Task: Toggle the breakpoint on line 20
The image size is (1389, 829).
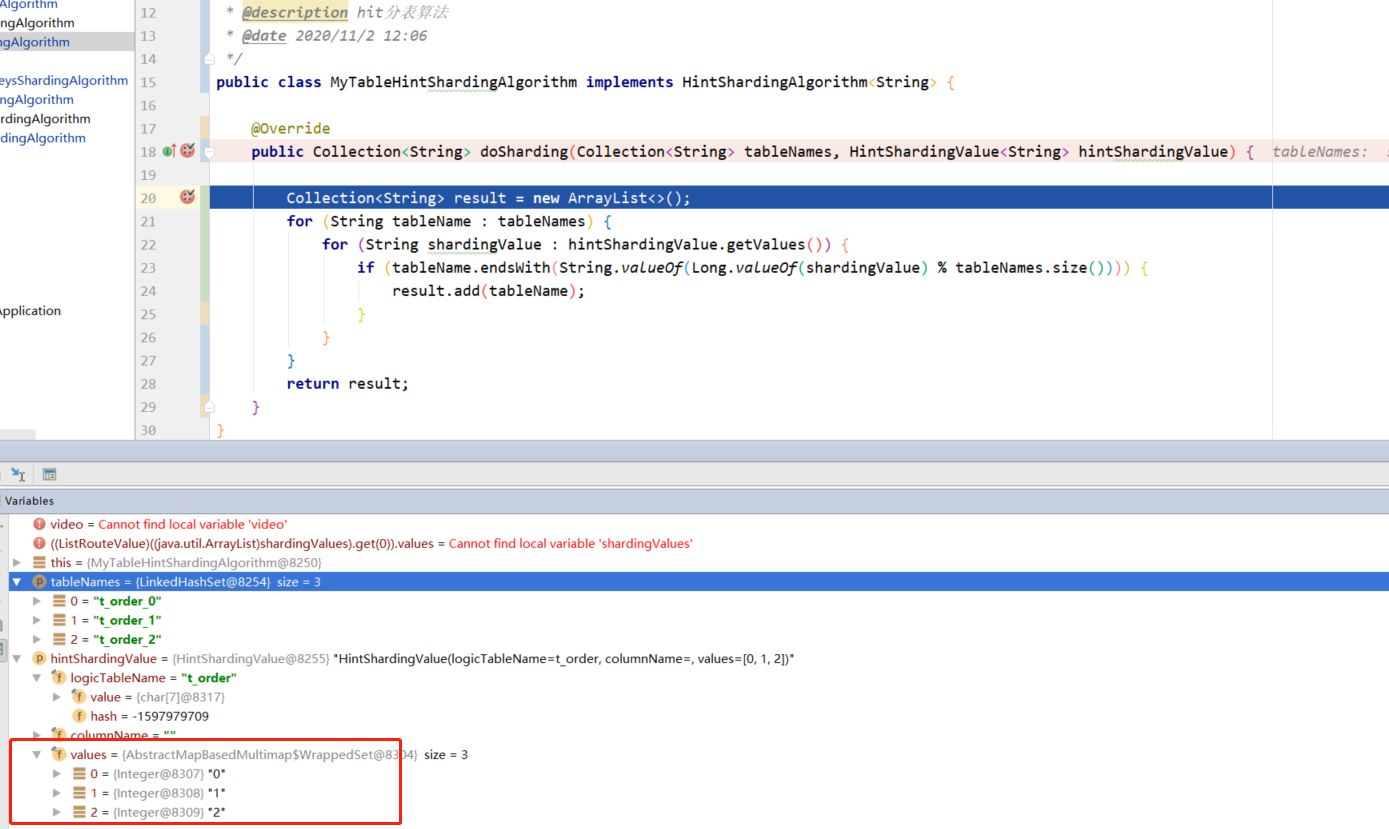Action: click(187, 197)
